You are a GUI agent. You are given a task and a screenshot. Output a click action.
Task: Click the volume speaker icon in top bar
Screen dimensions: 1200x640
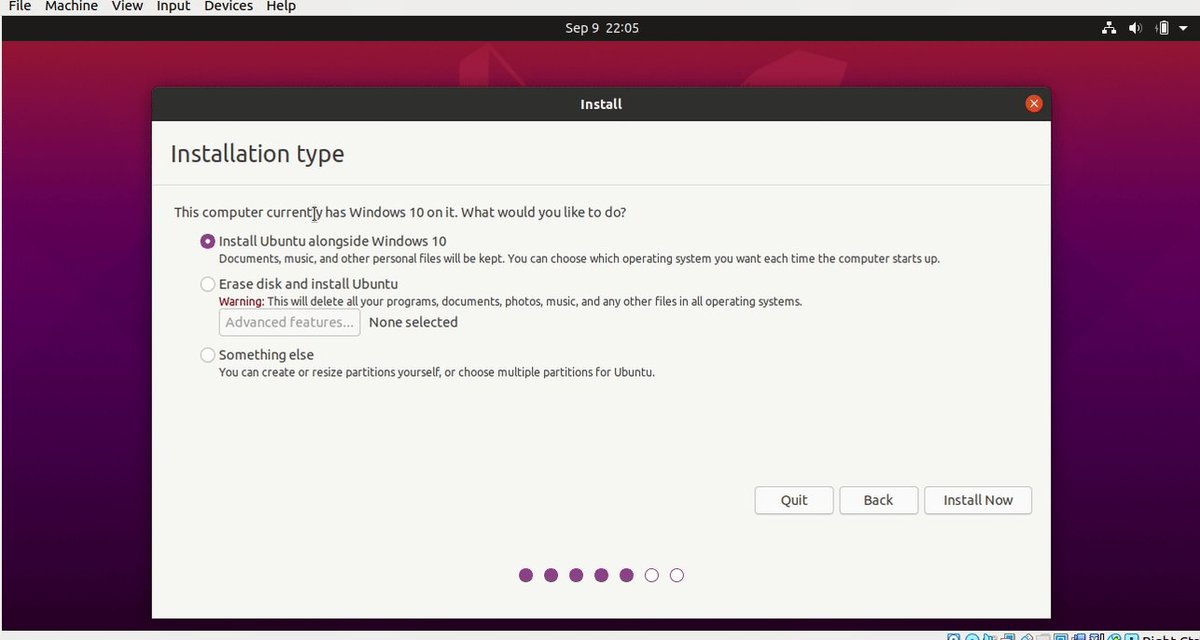click(1135, 28)
